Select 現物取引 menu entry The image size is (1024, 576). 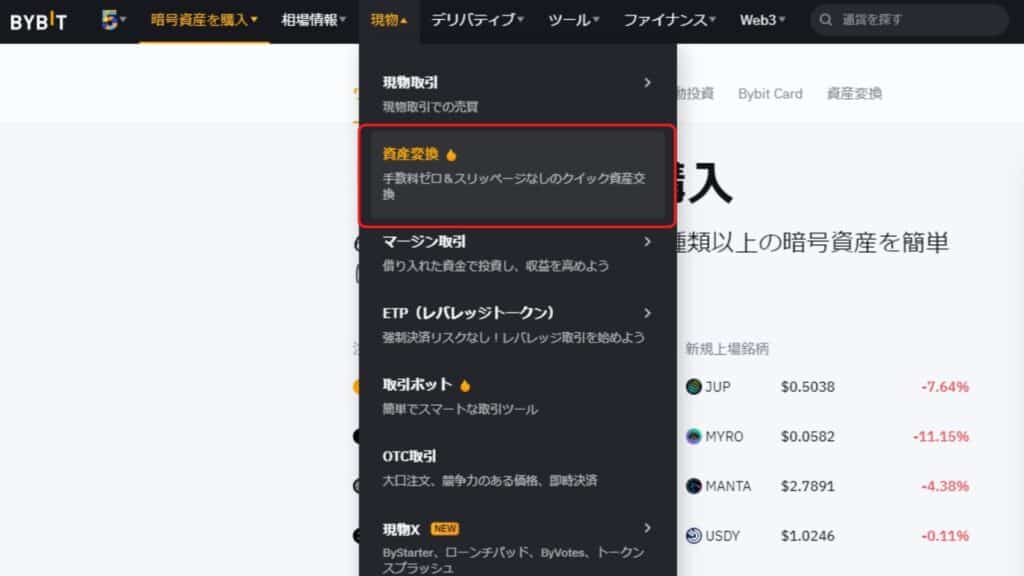pyautogui.click(x=517, y=93)
